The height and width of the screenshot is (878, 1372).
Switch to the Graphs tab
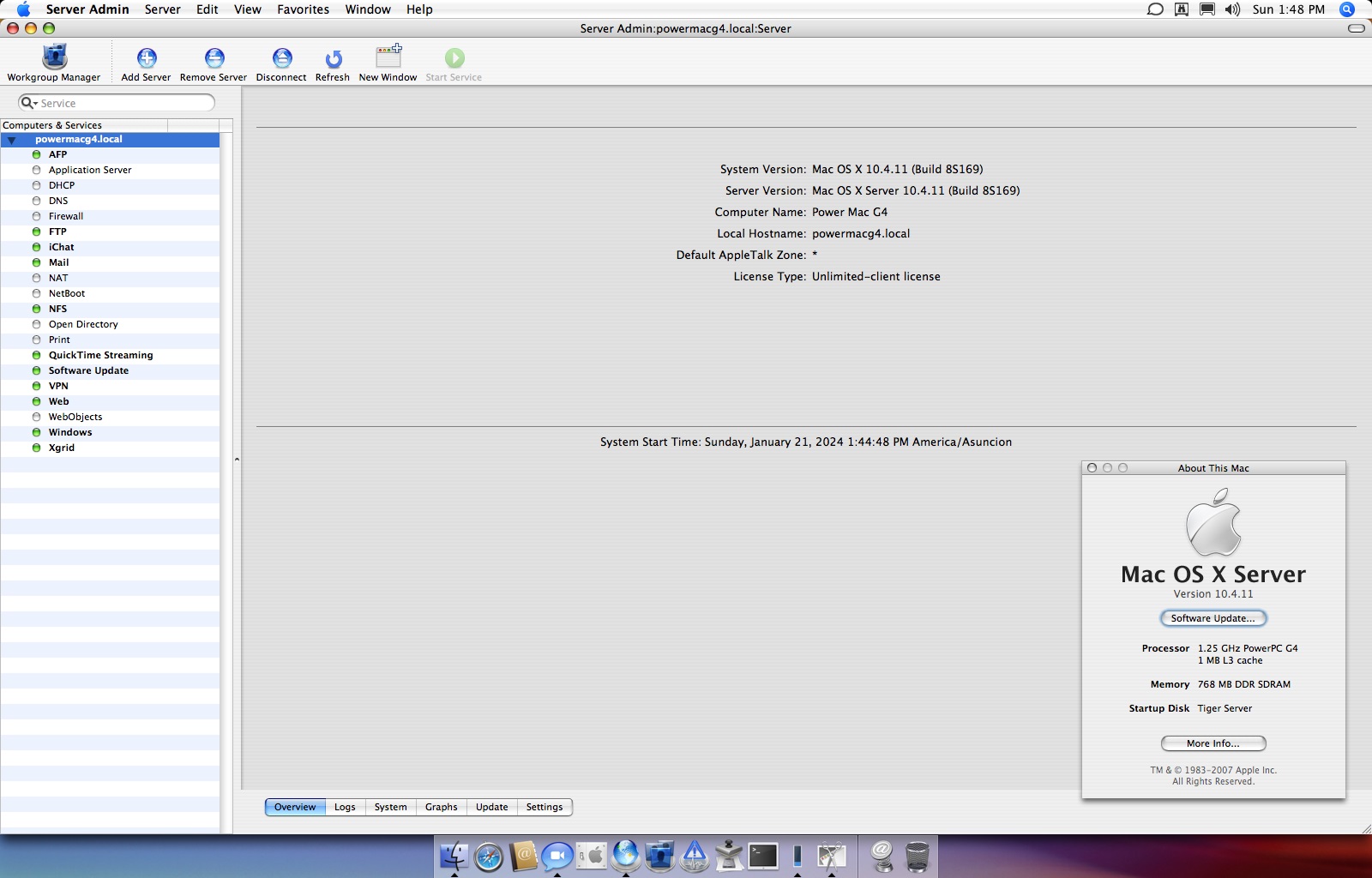441,807
